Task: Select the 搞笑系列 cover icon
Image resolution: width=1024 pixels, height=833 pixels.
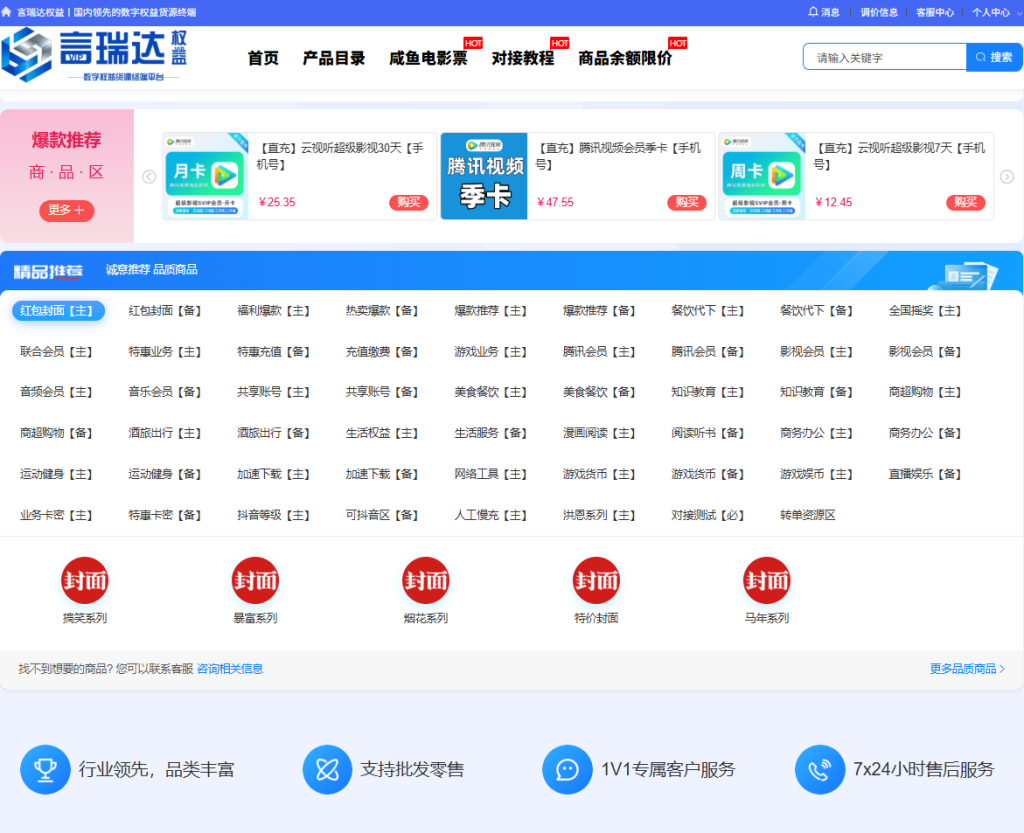Action: point(85,578)
